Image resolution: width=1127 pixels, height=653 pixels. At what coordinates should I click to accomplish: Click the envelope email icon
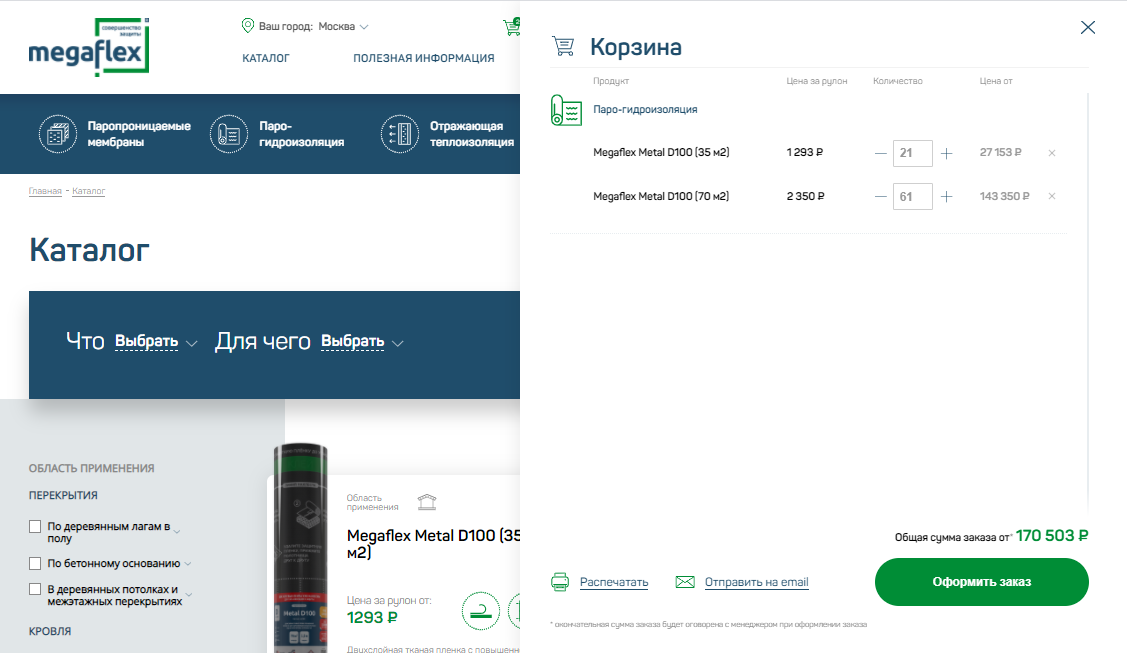coord(685,582)
